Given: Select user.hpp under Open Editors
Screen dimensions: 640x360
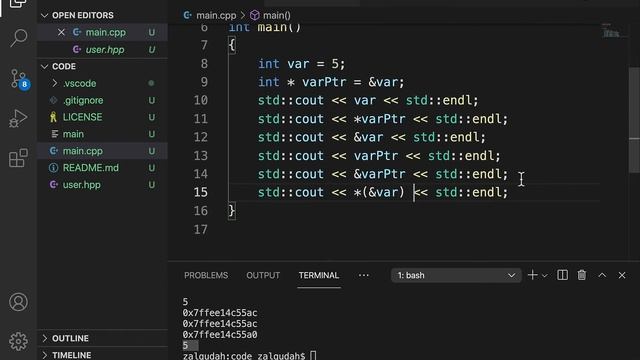Looking at the screenshot, I should pos(105,50).
